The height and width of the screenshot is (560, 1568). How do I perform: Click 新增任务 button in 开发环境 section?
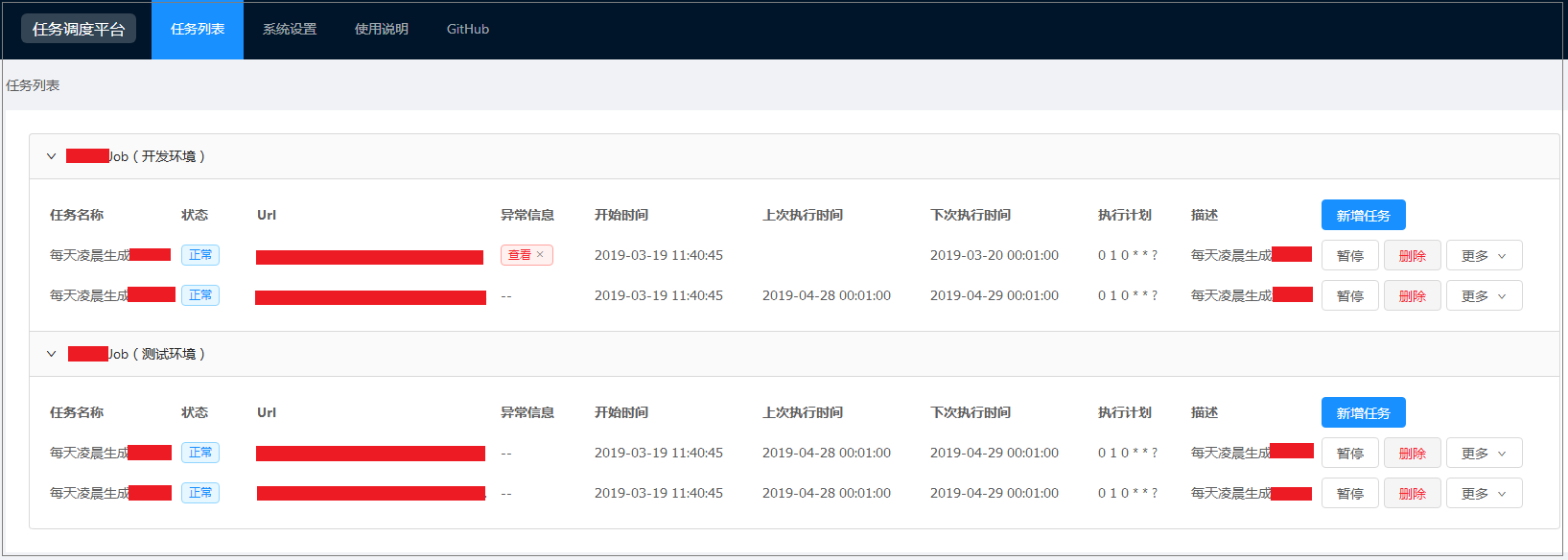pos(1363,216)
